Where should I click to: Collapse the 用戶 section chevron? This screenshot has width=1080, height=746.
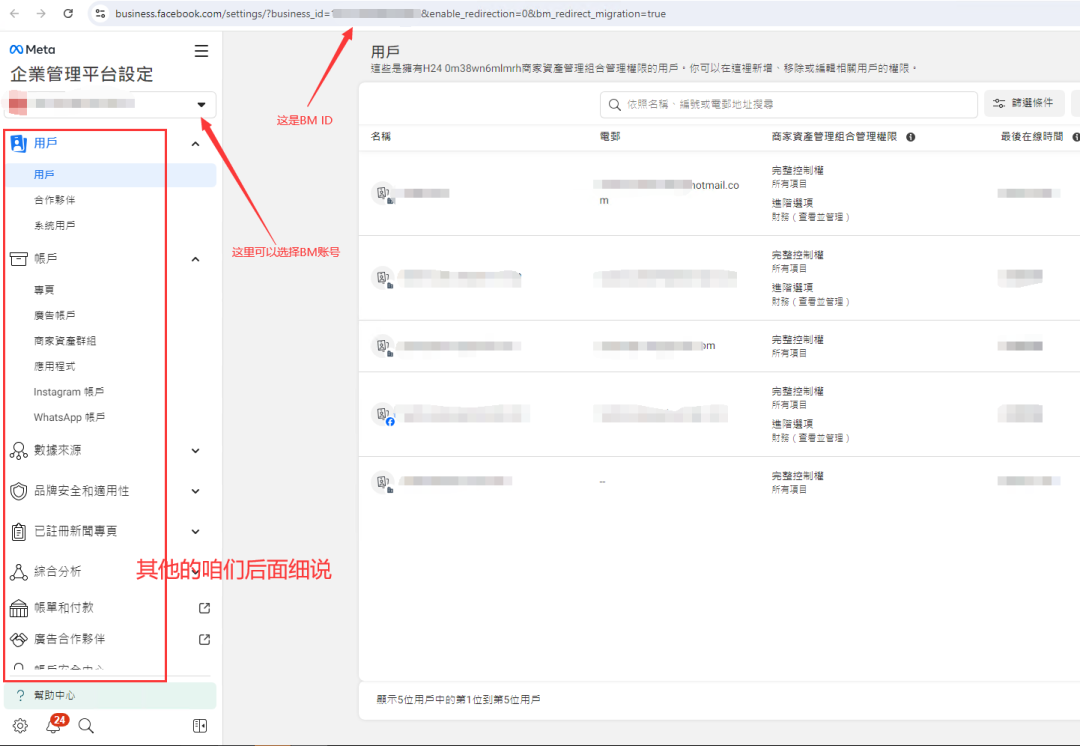[196, 144]
